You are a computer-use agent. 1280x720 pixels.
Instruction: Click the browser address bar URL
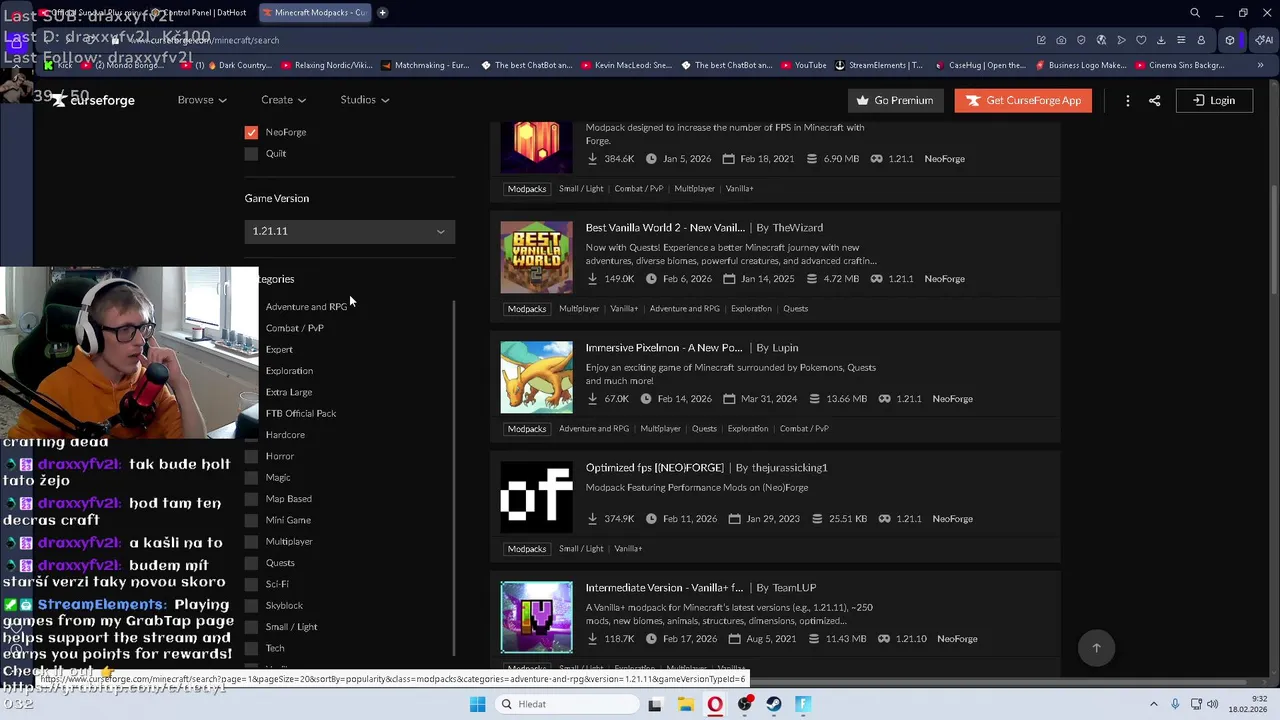click(x=204, y=40)
